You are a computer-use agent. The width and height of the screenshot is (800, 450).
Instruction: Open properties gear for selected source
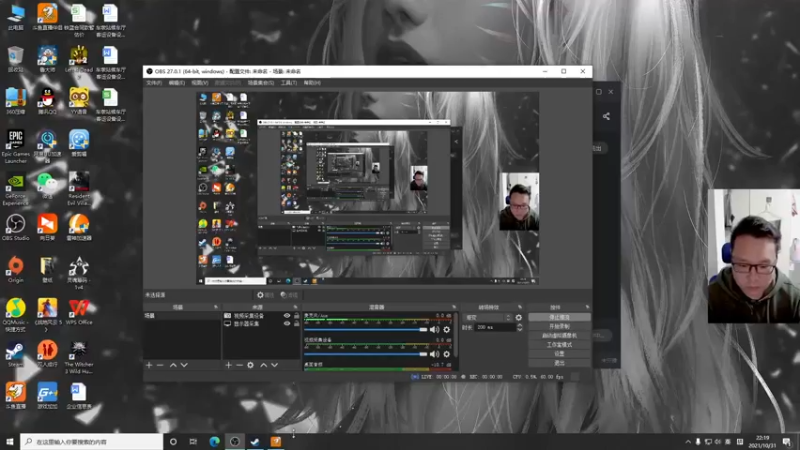click(x=265, y=295)
